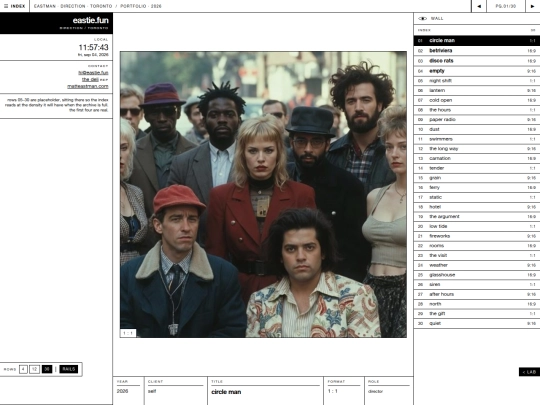Go to the next page arrow

(532, 6)
